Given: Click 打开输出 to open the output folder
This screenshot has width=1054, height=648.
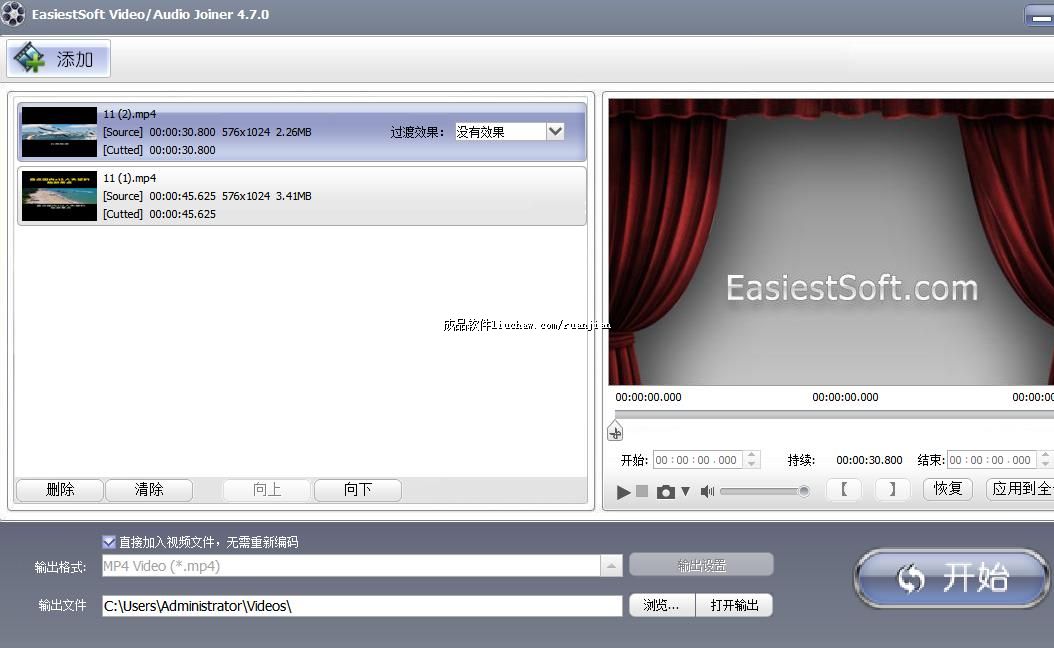Looking at the screenshot, I should [x=734, y=605].
